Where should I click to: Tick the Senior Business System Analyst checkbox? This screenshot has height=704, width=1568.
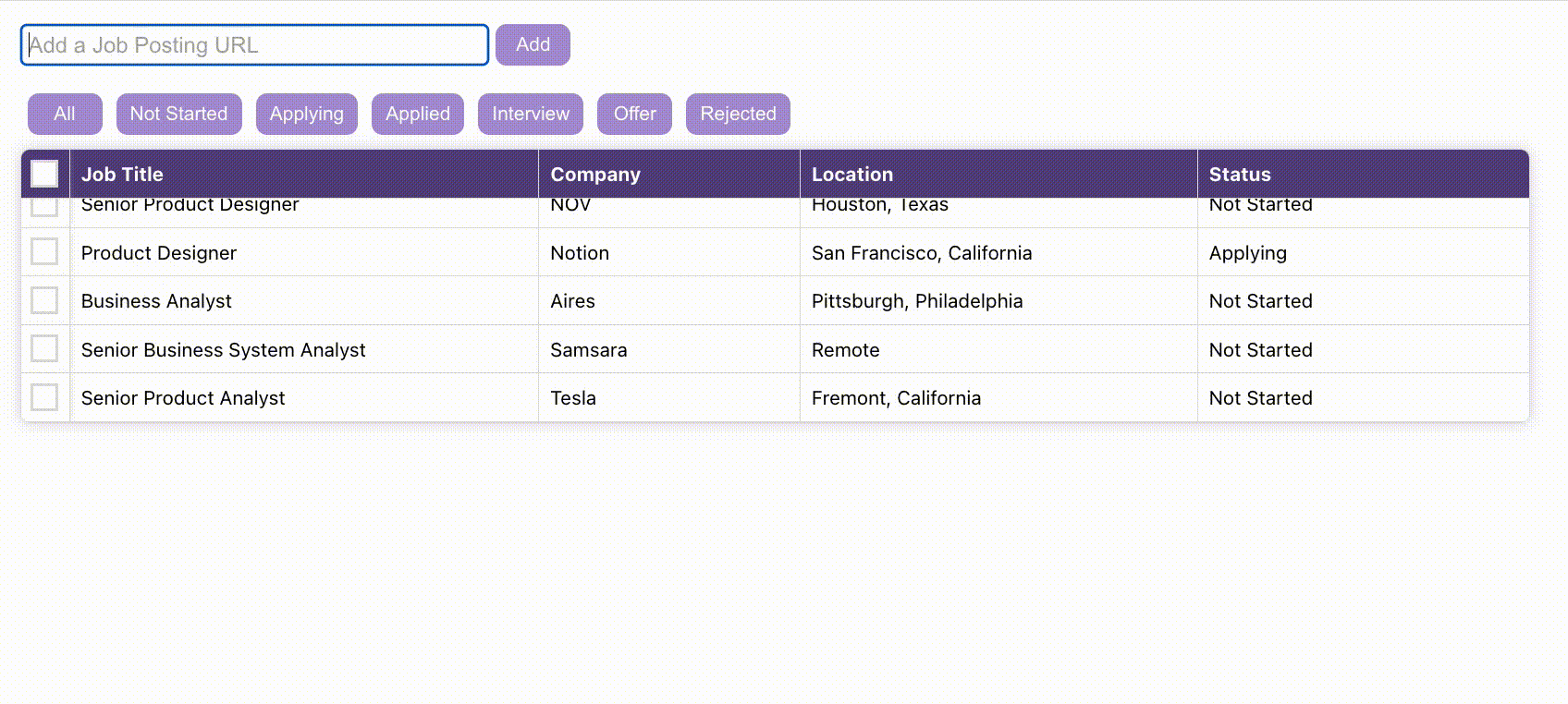pos(44,348)
